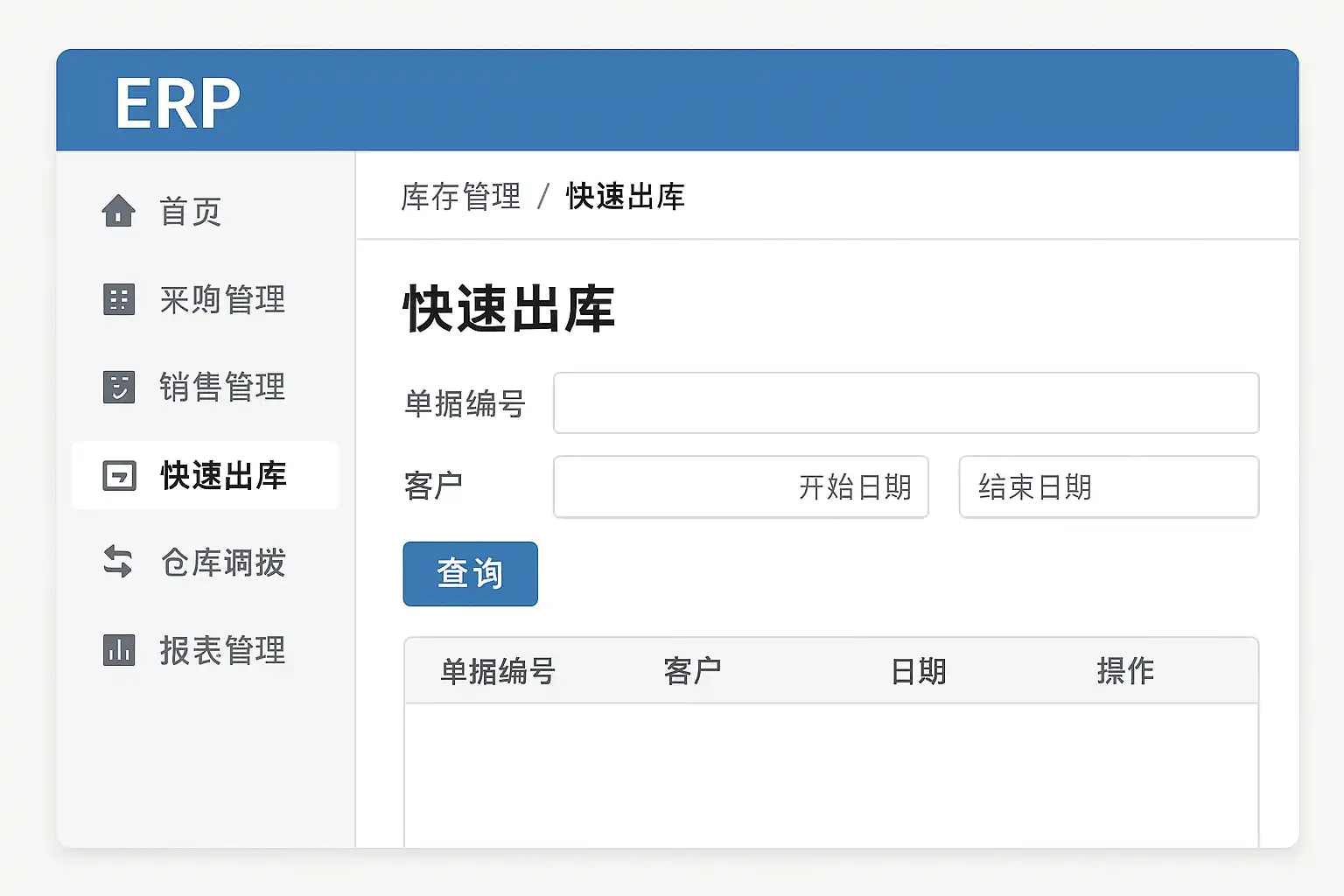The width and height of the screenshot is (1344, 896).
Task: Click the 客户 table column header
Action: pyautogui.click(x=692, y=671)
